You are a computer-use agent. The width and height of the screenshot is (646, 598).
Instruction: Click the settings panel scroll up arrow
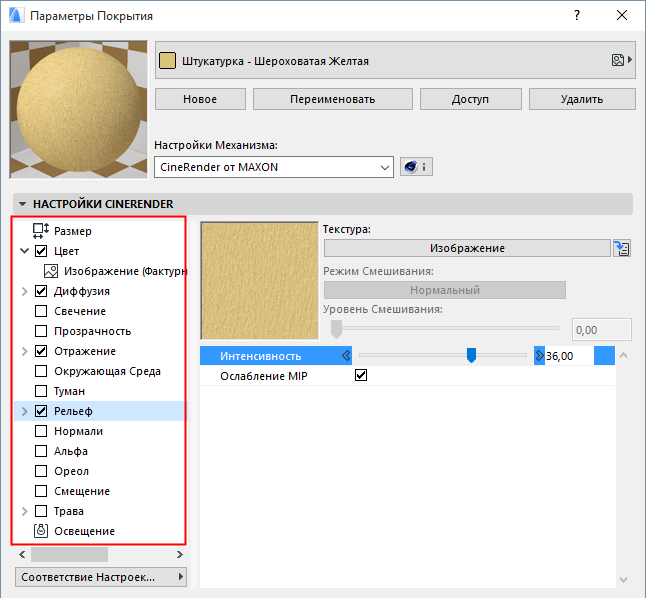624,355
